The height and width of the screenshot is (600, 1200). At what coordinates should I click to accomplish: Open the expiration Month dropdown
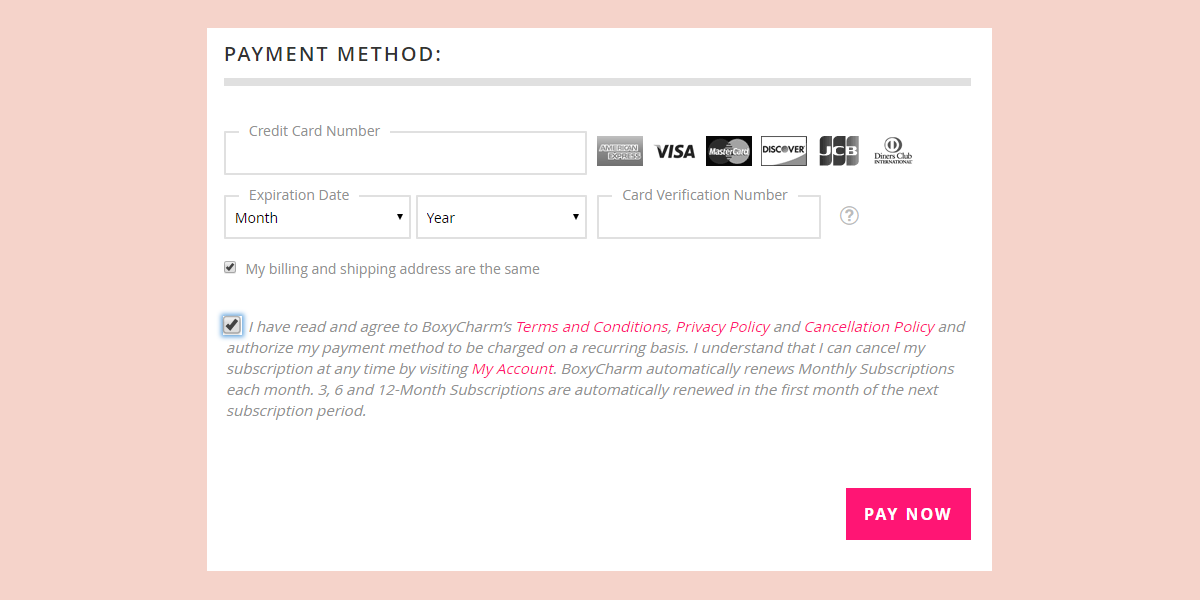click(317, 218)
